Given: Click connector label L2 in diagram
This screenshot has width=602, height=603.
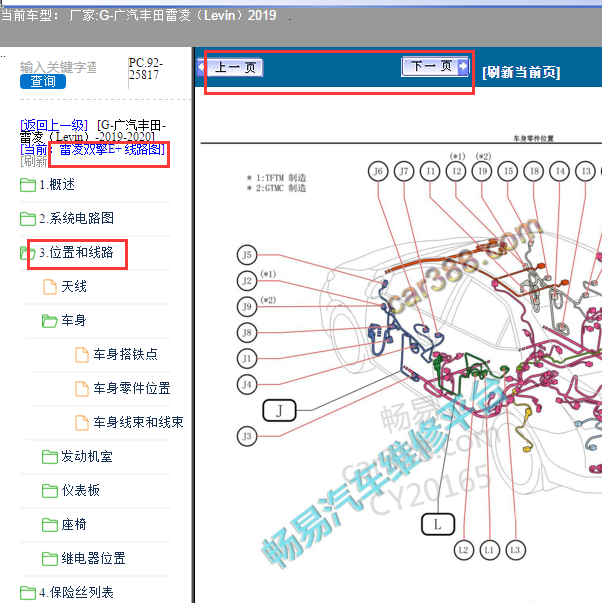Looking at the screenshot, I should tap(464, 550).
